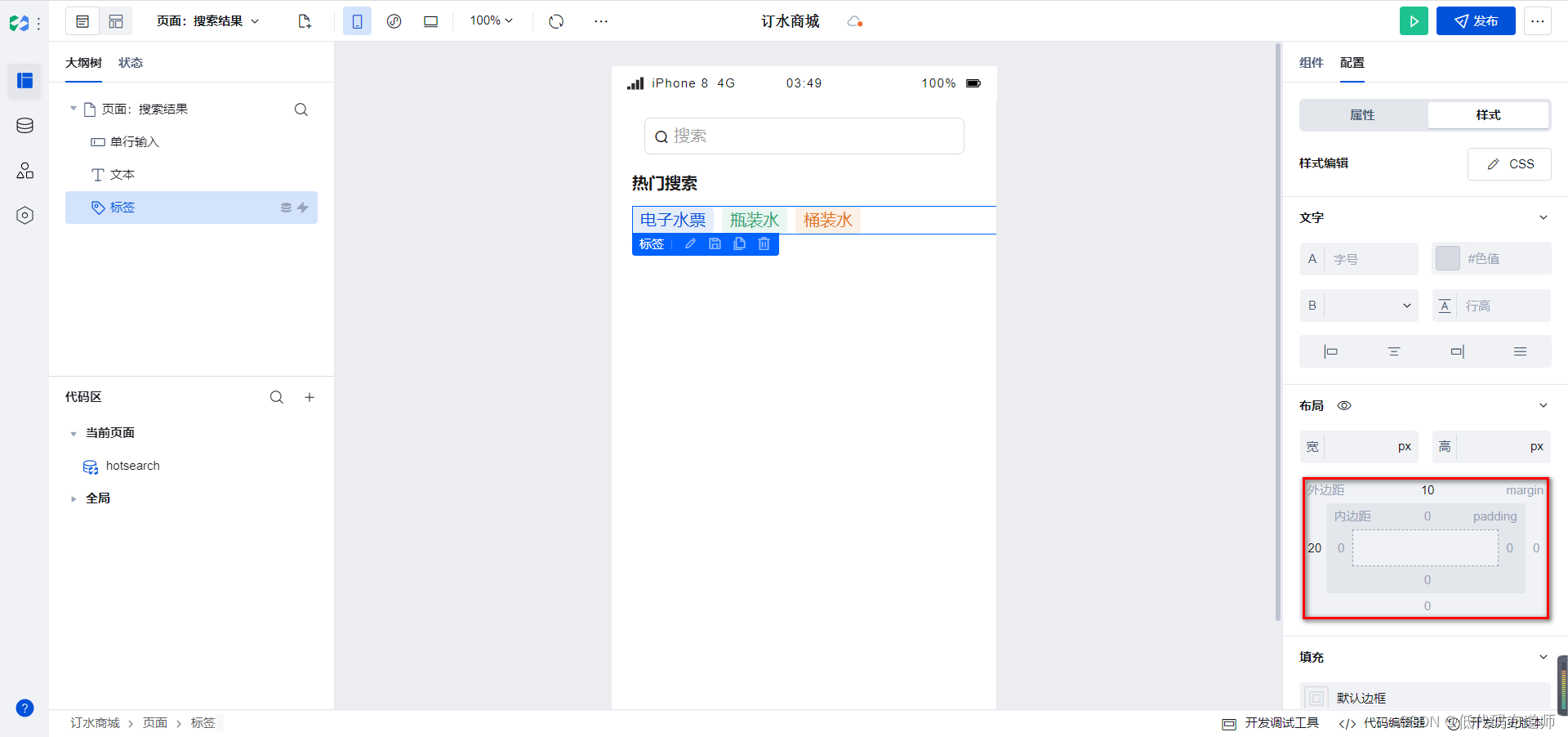The image size is (1568, 737).
Task: Switch to the 大纲树 tab
Action: click(x=83, y=63)
